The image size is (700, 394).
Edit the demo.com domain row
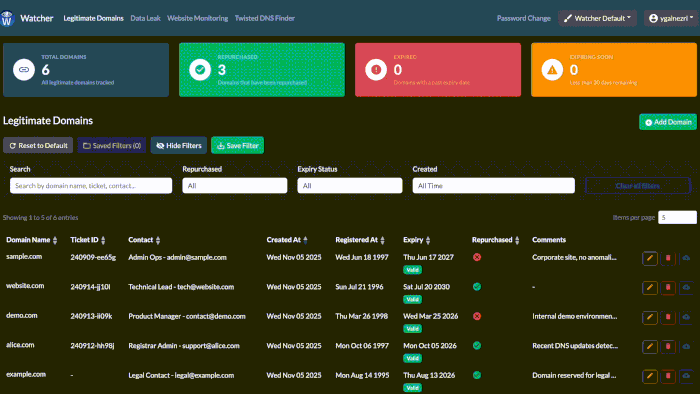650,317
